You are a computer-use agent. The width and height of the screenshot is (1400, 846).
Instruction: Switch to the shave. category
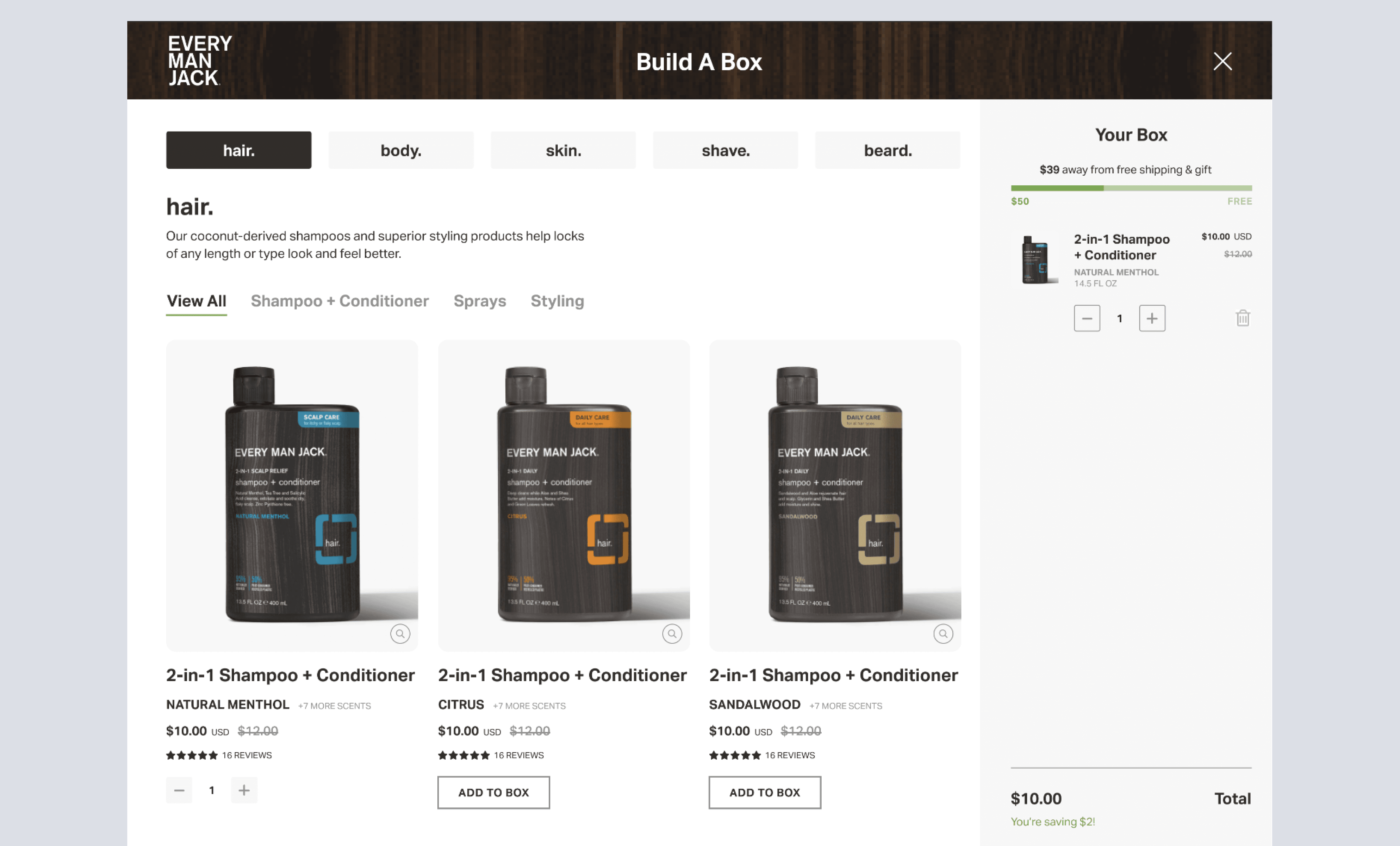725,150
